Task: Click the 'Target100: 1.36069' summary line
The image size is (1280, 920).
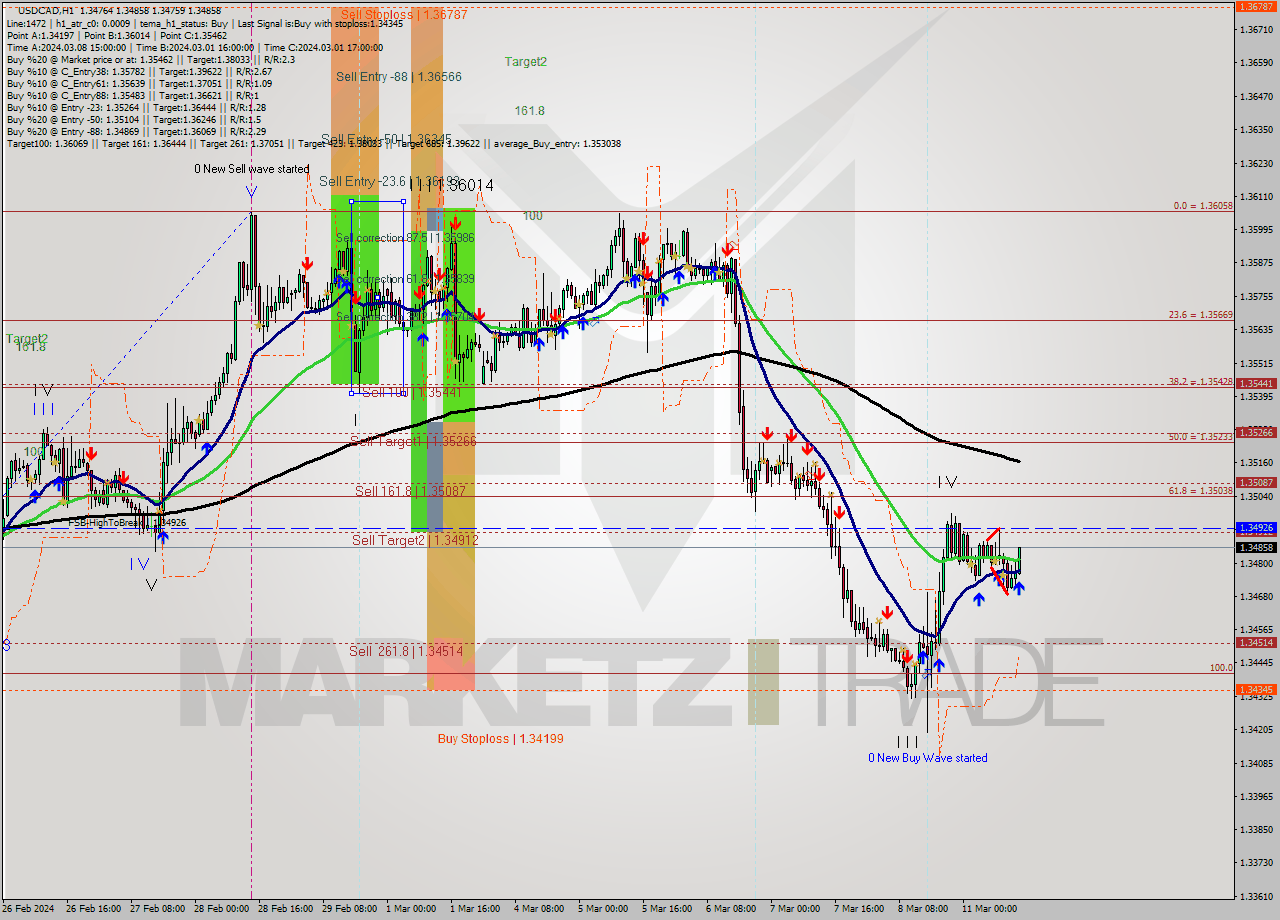Action: point(314,144)
